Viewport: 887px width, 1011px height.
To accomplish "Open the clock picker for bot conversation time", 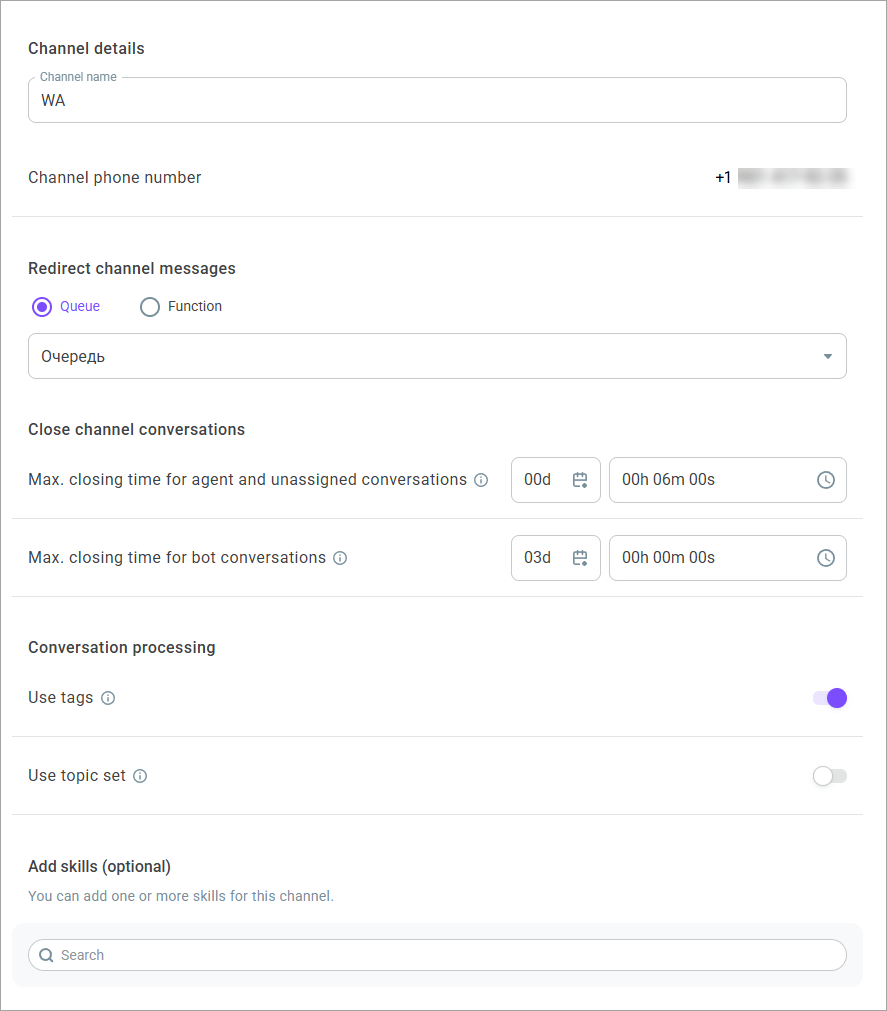I will tap(826, 558).
